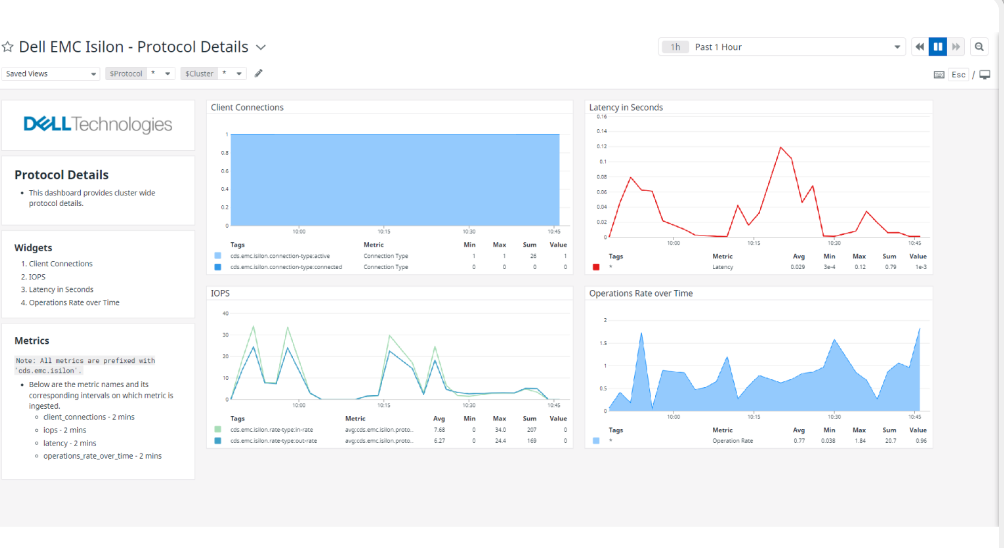The image size is (1004, 548).
Task: Click '1. Client Connections' in Widgets list
Action: [61, 264]
